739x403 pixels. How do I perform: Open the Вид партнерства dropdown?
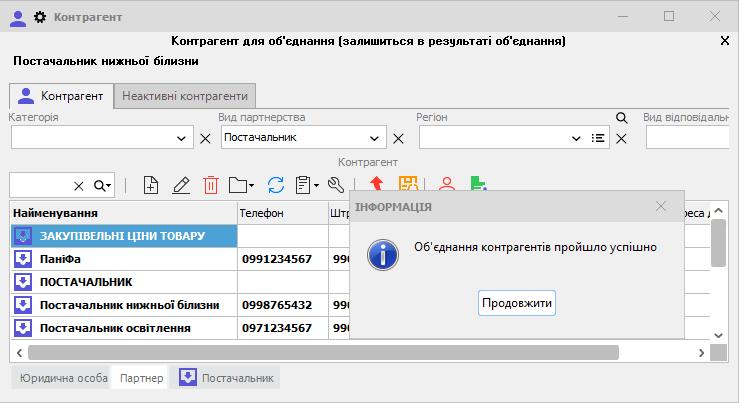click(x=375, y=138)
